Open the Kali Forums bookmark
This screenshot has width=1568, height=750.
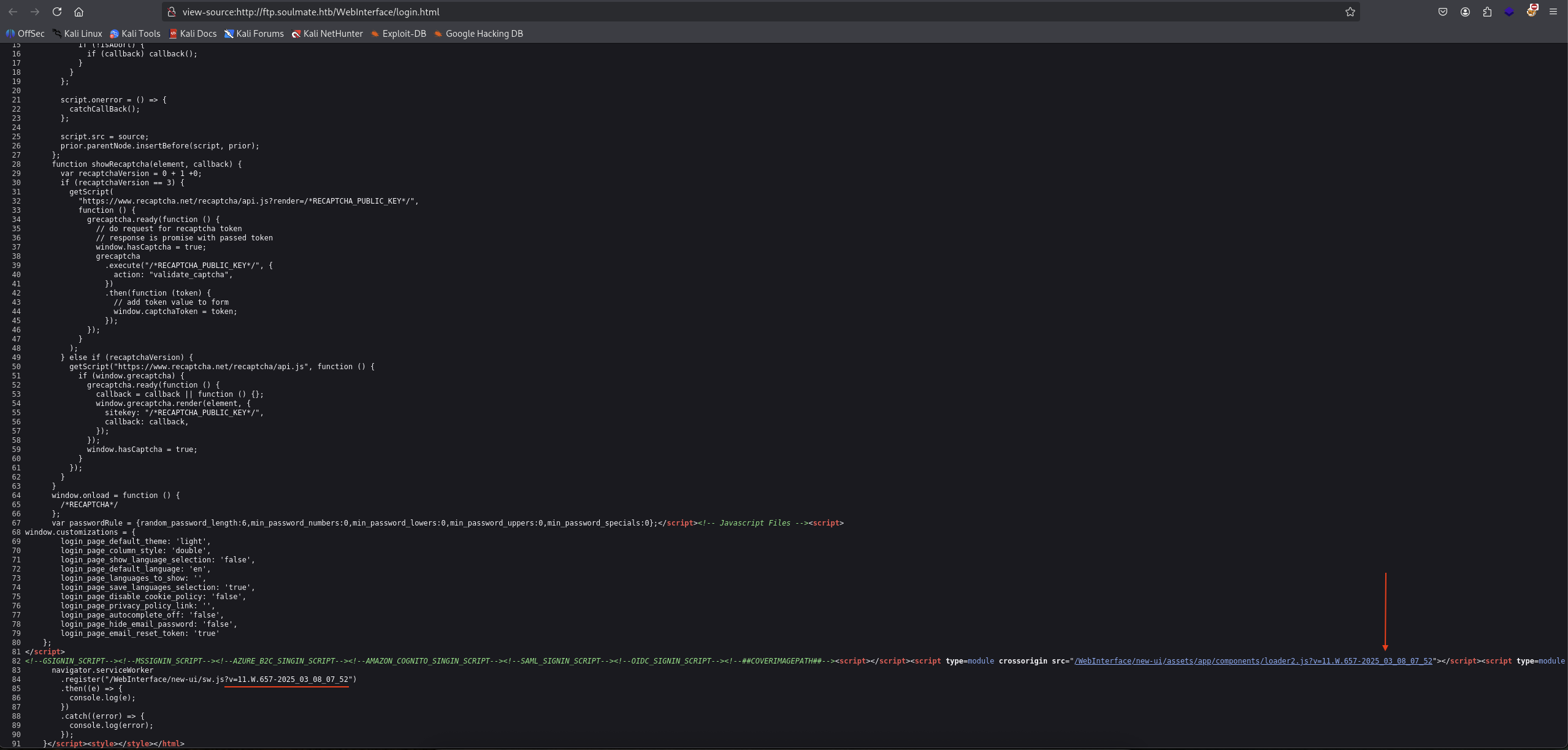pos(254,34)
